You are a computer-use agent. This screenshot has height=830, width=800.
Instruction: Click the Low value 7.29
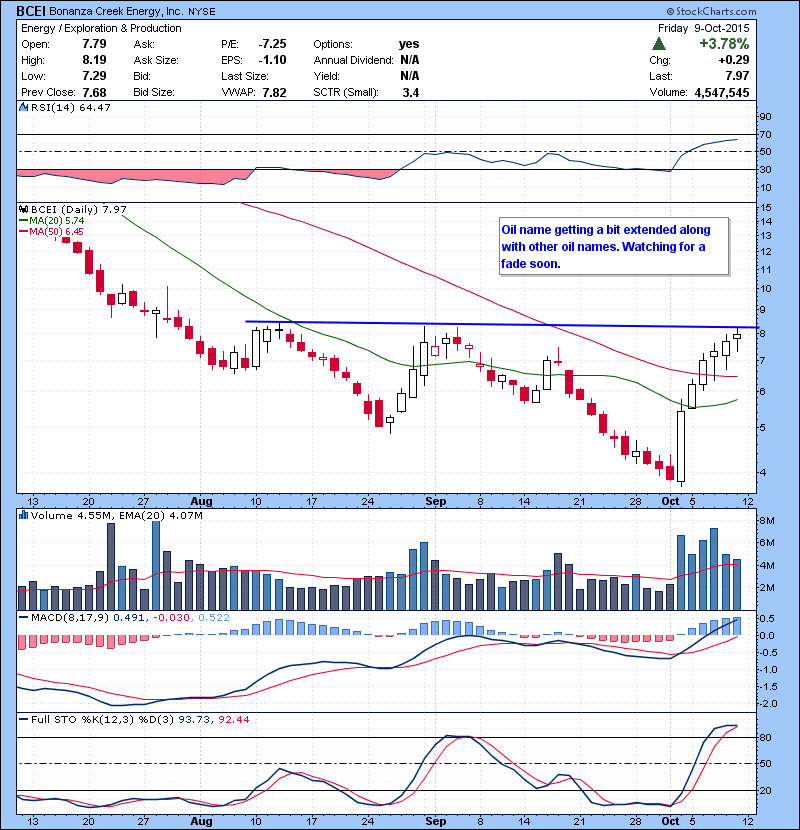pos(94,76)
